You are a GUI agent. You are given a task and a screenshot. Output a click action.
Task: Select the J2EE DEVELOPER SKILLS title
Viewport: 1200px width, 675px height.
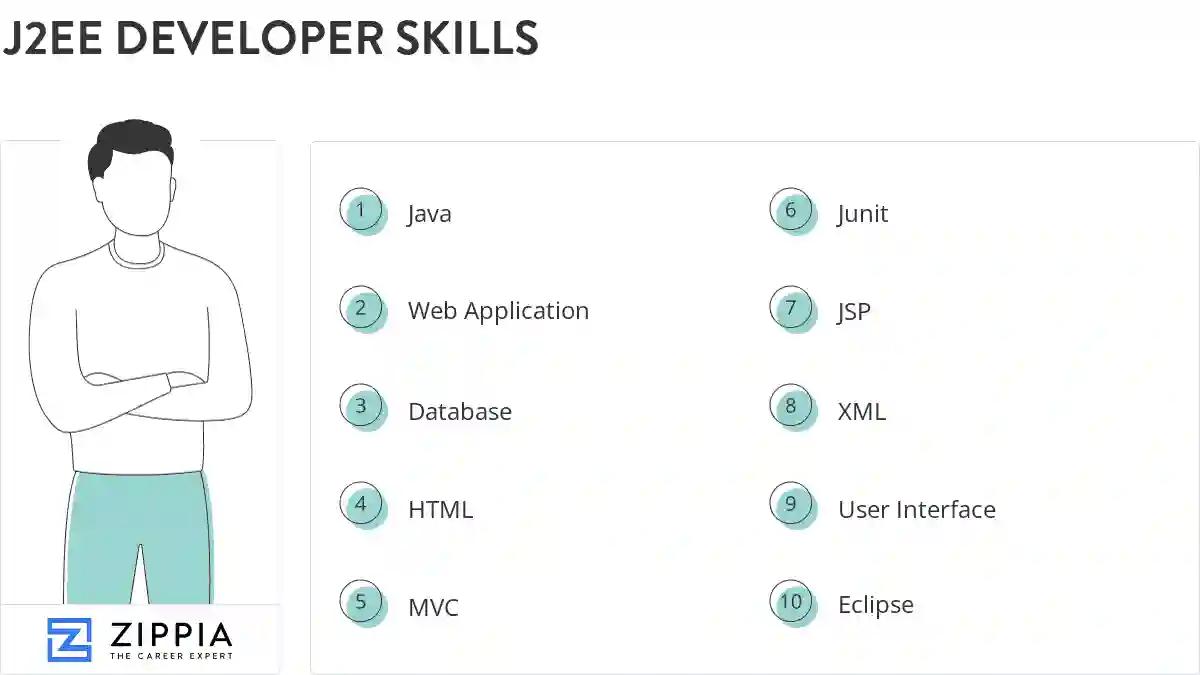pyautogui.click(x=274, y=39)
